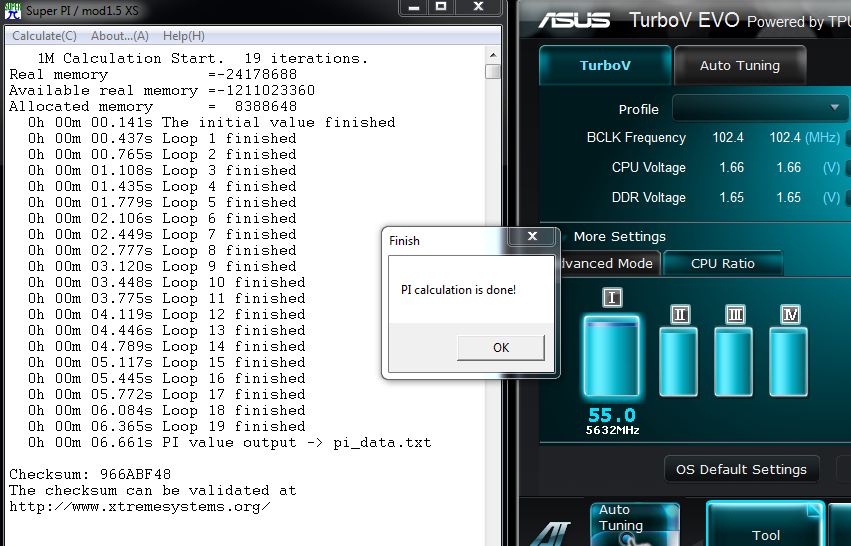Select core IV ratio indicator icon
This screenshot has height=546, width=851.
click(x=790, y=314)
